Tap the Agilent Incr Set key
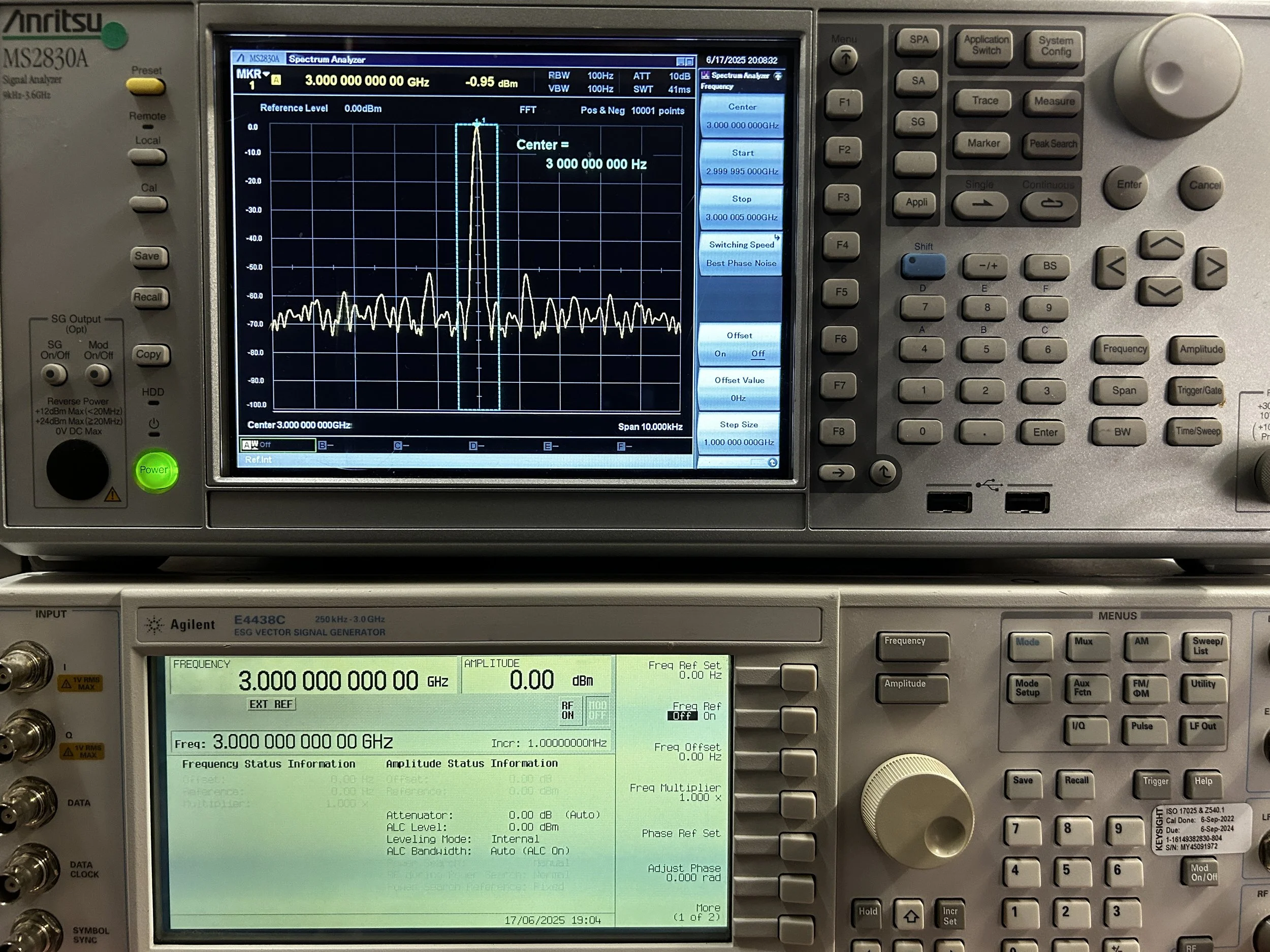The width and height of the screenshot is (1270, 952). click(949, 916)
